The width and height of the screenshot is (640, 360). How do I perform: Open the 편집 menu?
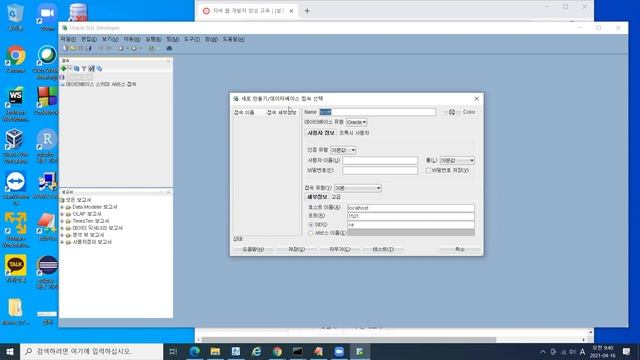tap(89, 39)
